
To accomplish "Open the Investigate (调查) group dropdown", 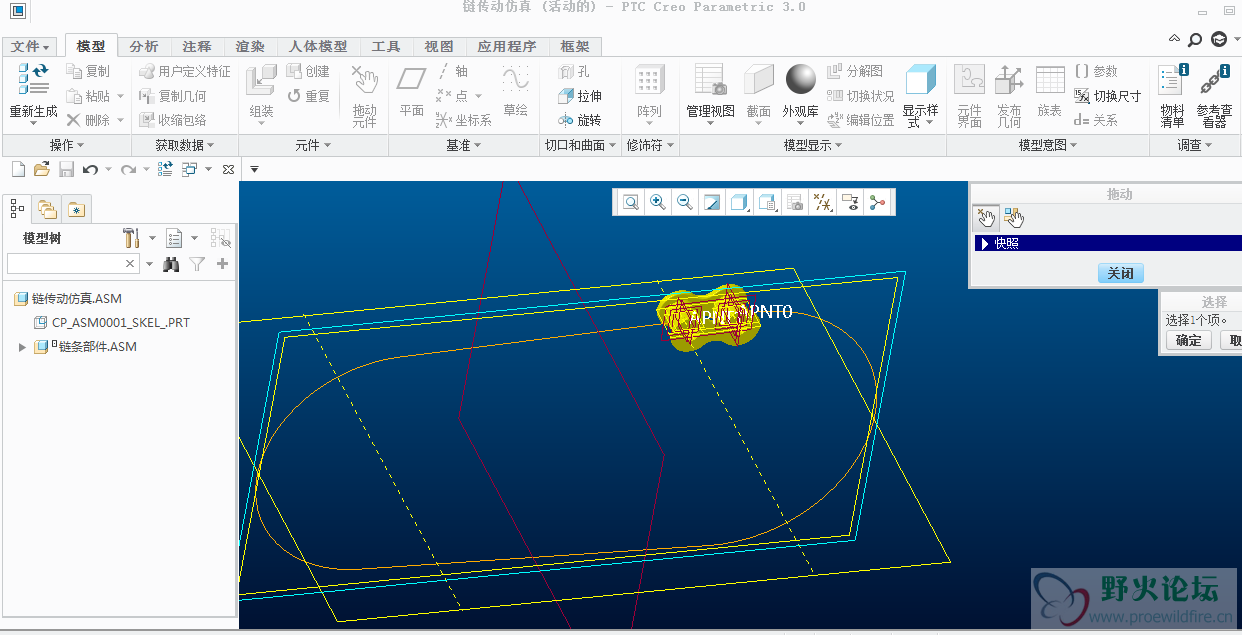I will [1195, 145].
